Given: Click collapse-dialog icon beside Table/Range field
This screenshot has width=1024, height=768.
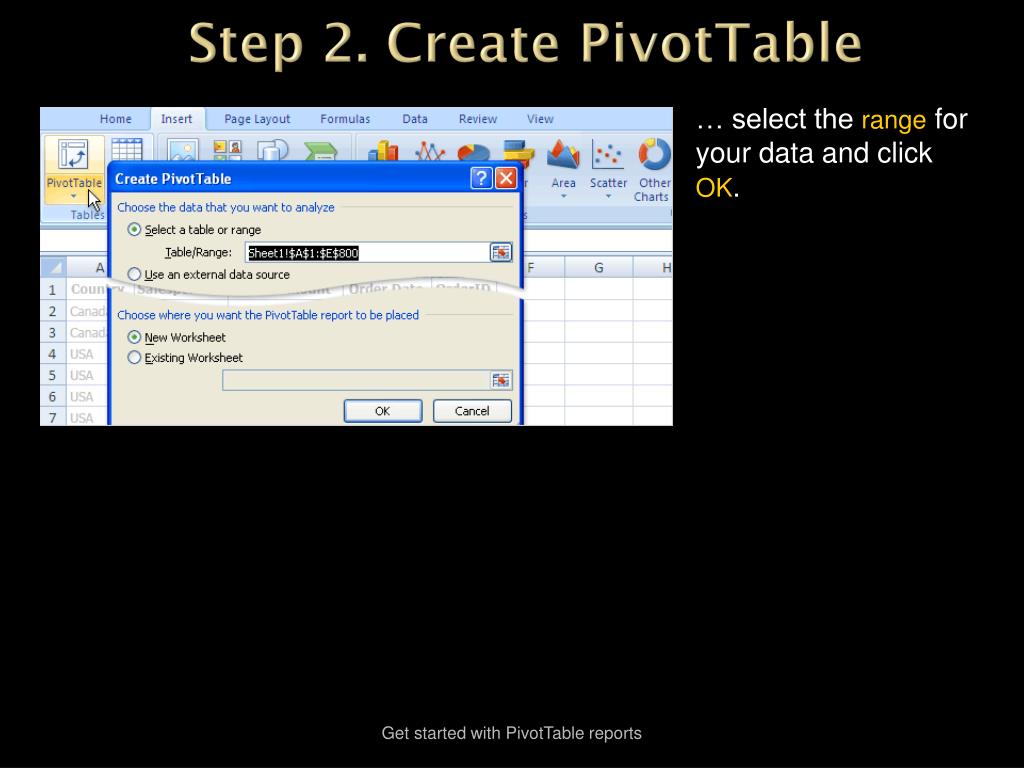Looking at the screenshot, I should pyautogui.click(x=501, y=253).
